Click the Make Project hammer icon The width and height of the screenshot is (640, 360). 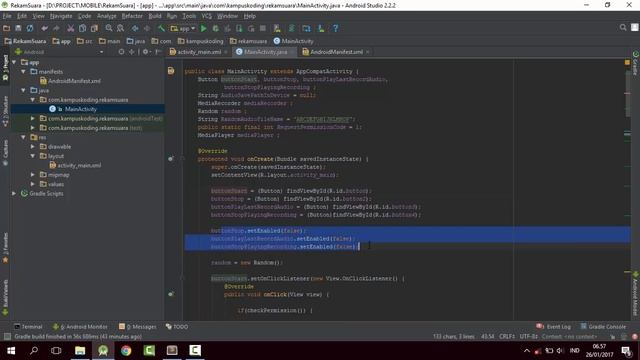[161, 28]
